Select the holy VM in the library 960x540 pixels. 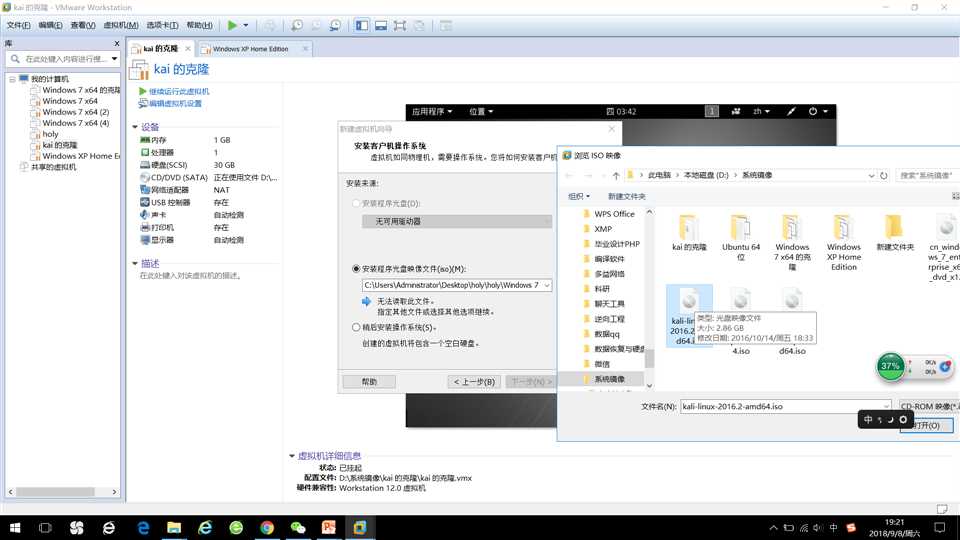point(50,134)
